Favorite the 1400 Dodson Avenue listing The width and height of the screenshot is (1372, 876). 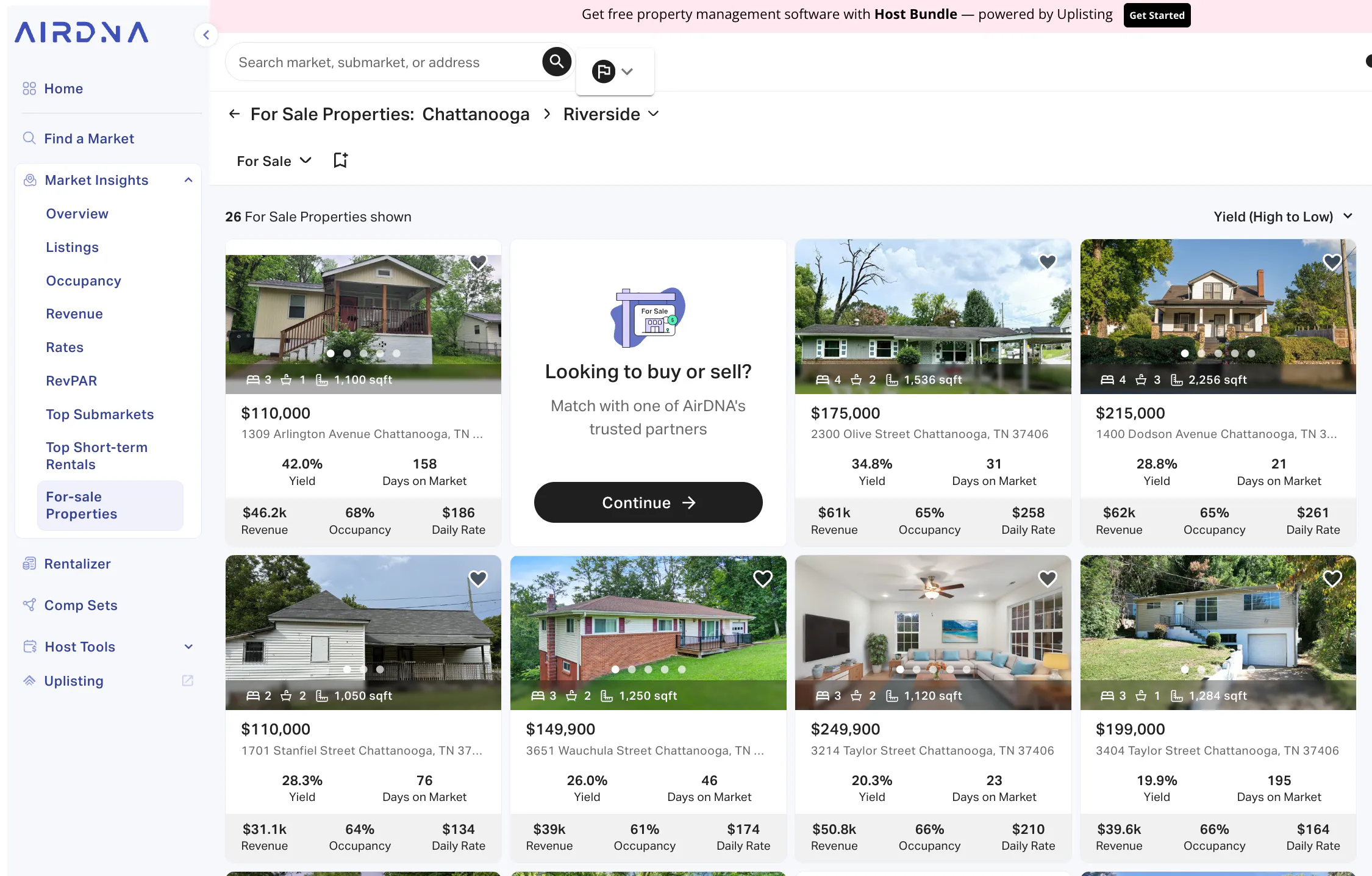pyautogui.click(x=1332, y=262)
